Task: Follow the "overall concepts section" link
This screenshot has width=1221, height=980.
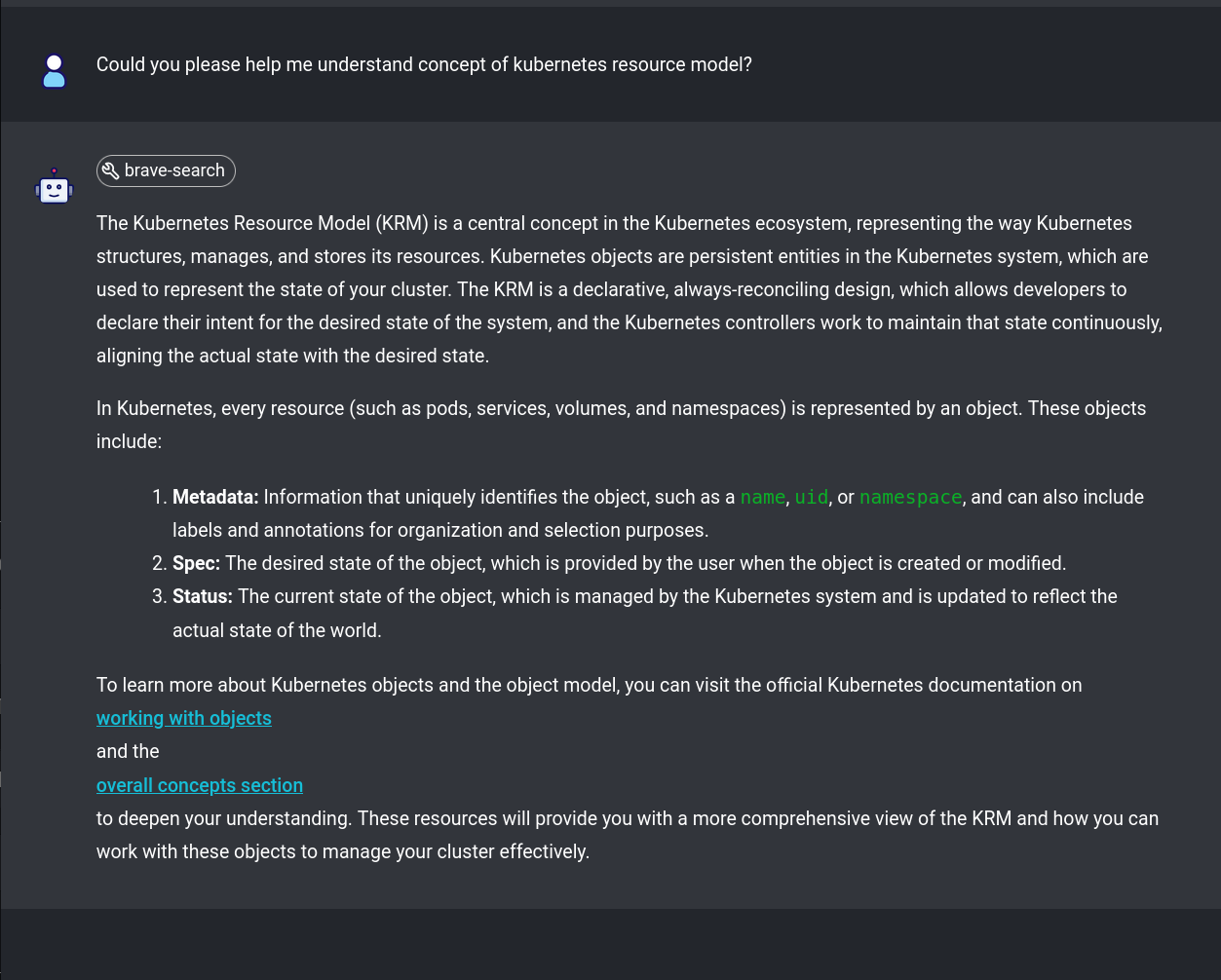Action: (199, 785)
